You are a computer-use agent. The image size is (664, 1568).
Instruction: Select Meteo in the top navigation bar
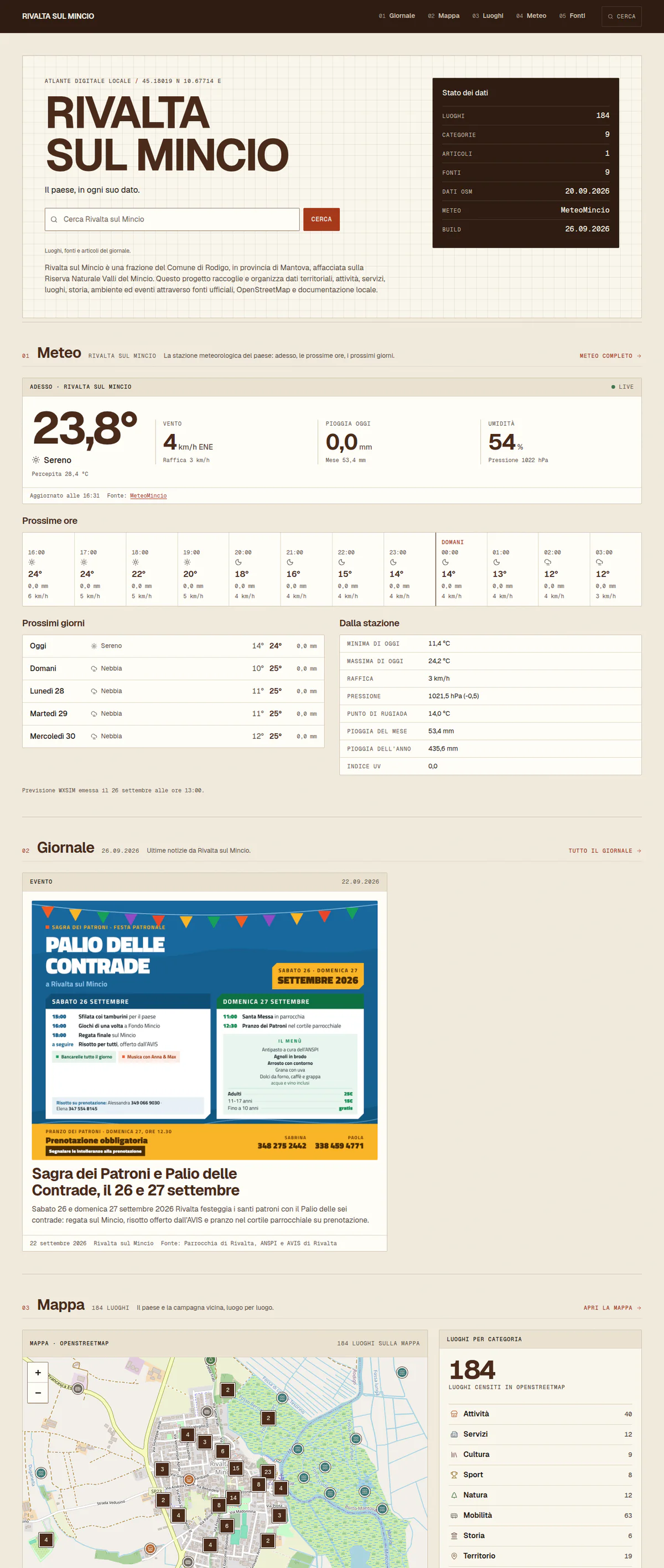point(531,16)
